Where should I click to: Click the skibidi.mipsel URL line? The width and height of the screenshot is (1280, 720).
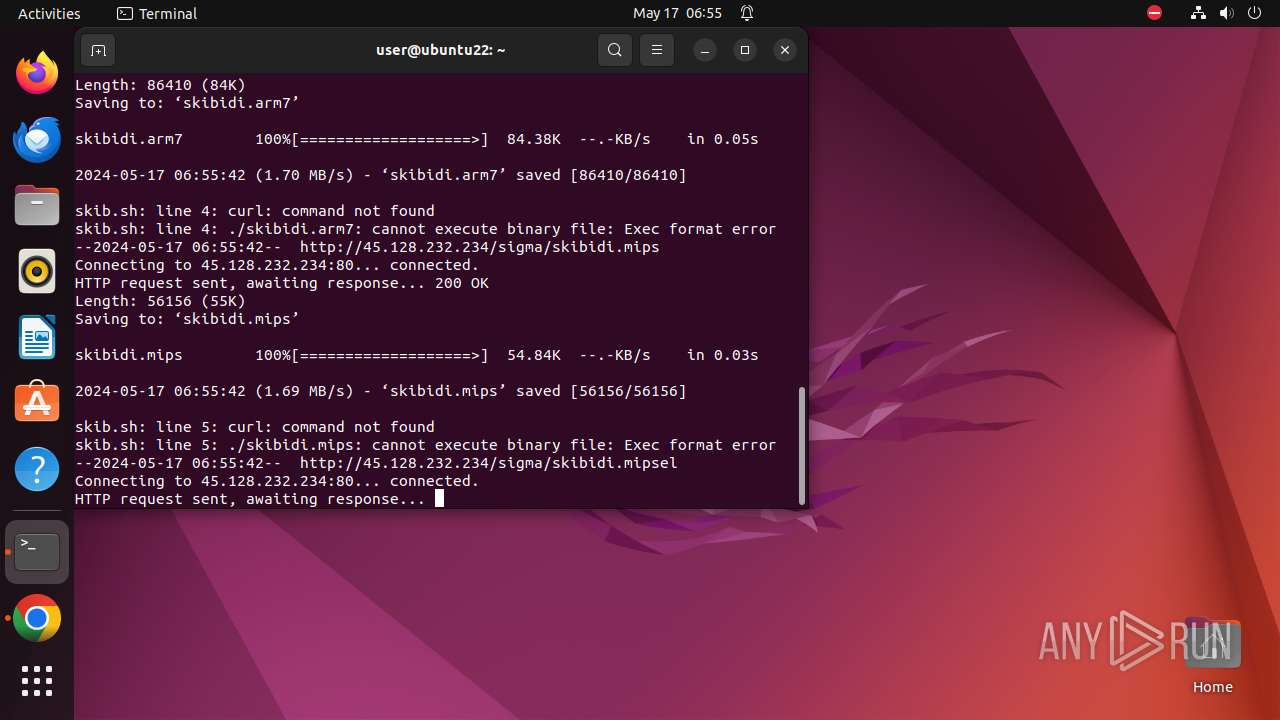(x=376, y=463)
